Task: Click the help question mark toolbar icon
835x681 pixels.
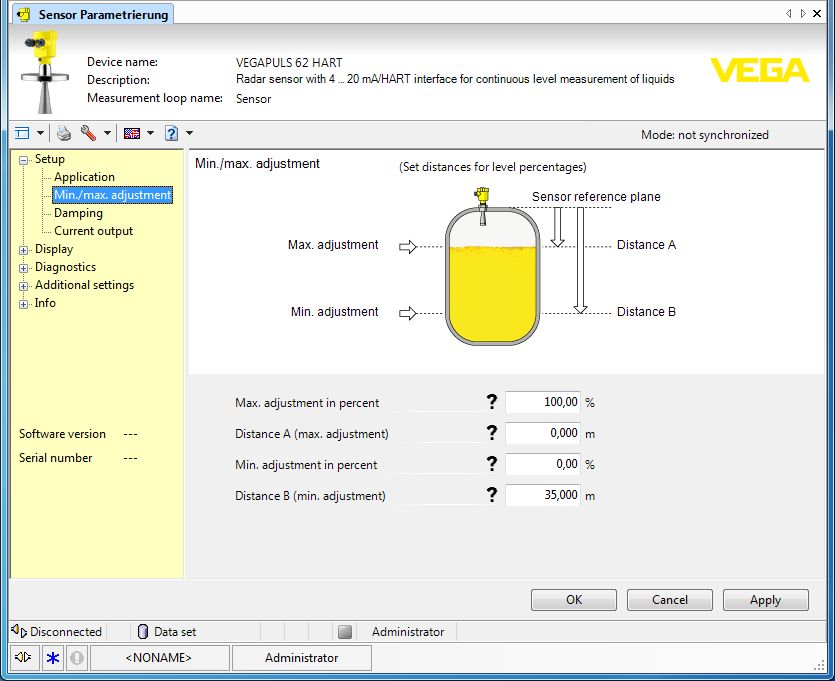Action: coord(171,133)
